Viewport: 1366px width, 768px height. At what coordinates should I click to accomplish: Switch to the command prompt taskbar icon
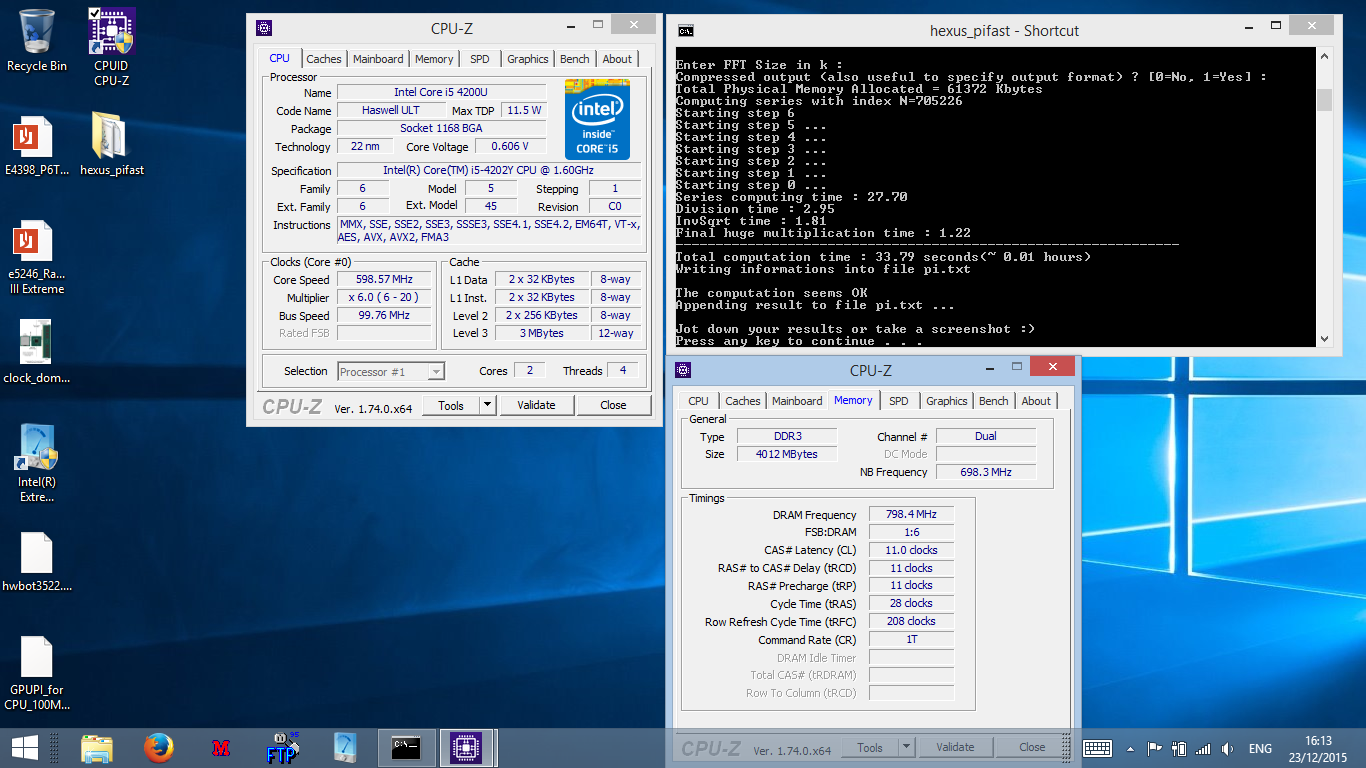407,747
